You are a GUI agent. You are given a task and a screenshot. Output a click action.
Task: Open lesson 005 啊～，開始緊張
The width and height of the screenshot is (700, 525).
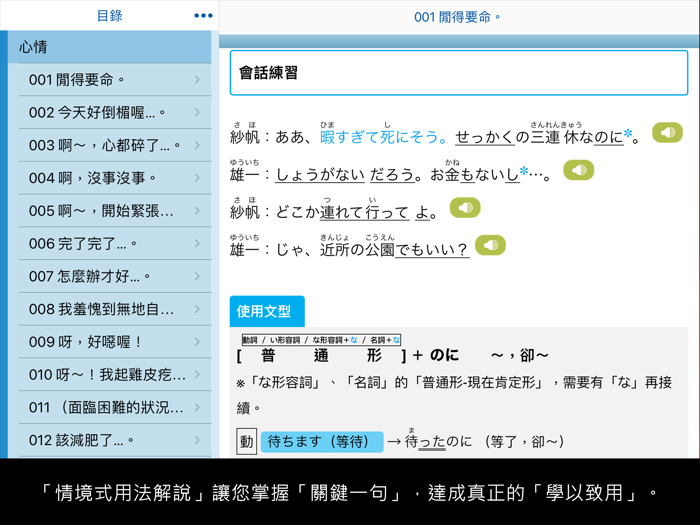pos(115,211)
